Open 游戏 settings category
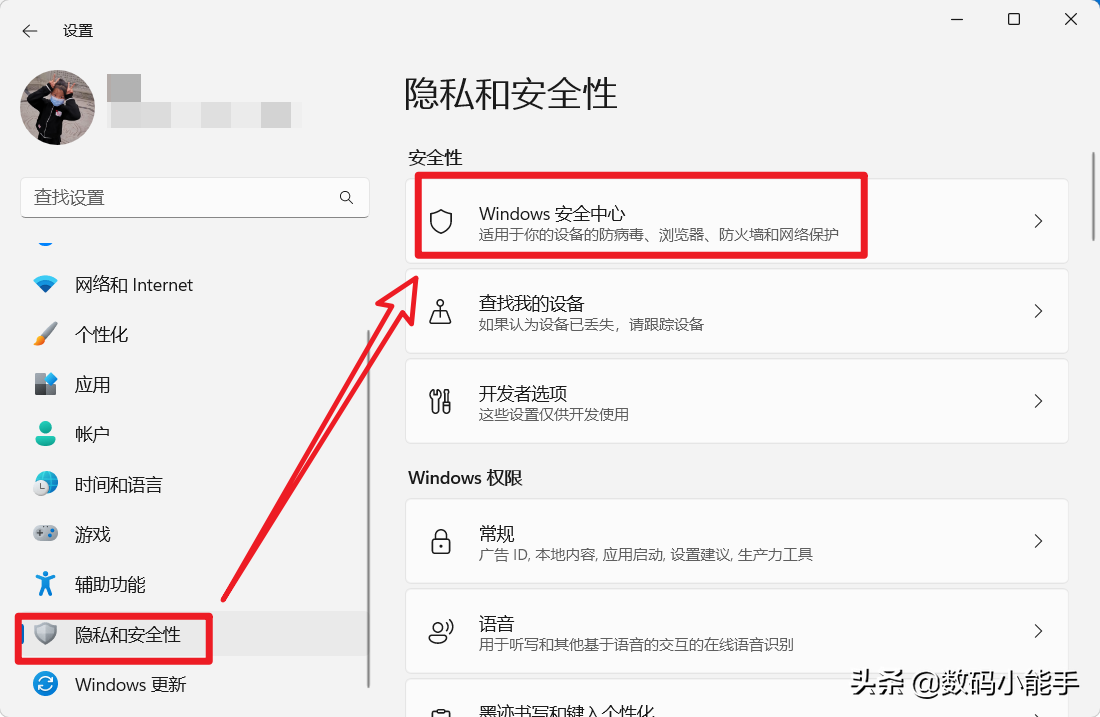This screenshot has height=717, width=1100. 194,535
